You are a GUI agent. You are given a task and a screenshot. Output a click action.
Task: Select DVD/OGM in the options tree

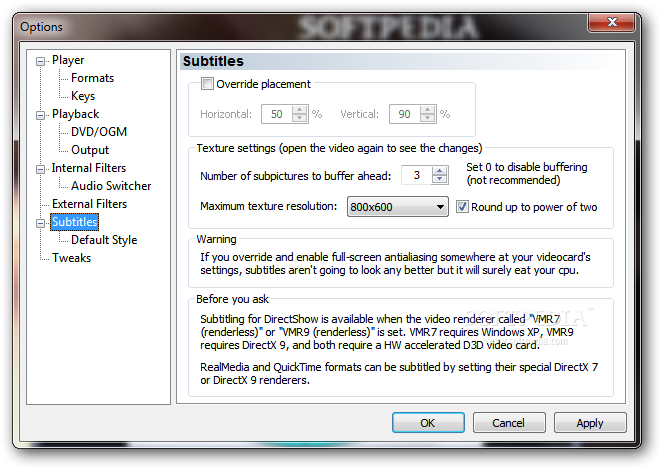pyautogui.click(x=99, y=132)
